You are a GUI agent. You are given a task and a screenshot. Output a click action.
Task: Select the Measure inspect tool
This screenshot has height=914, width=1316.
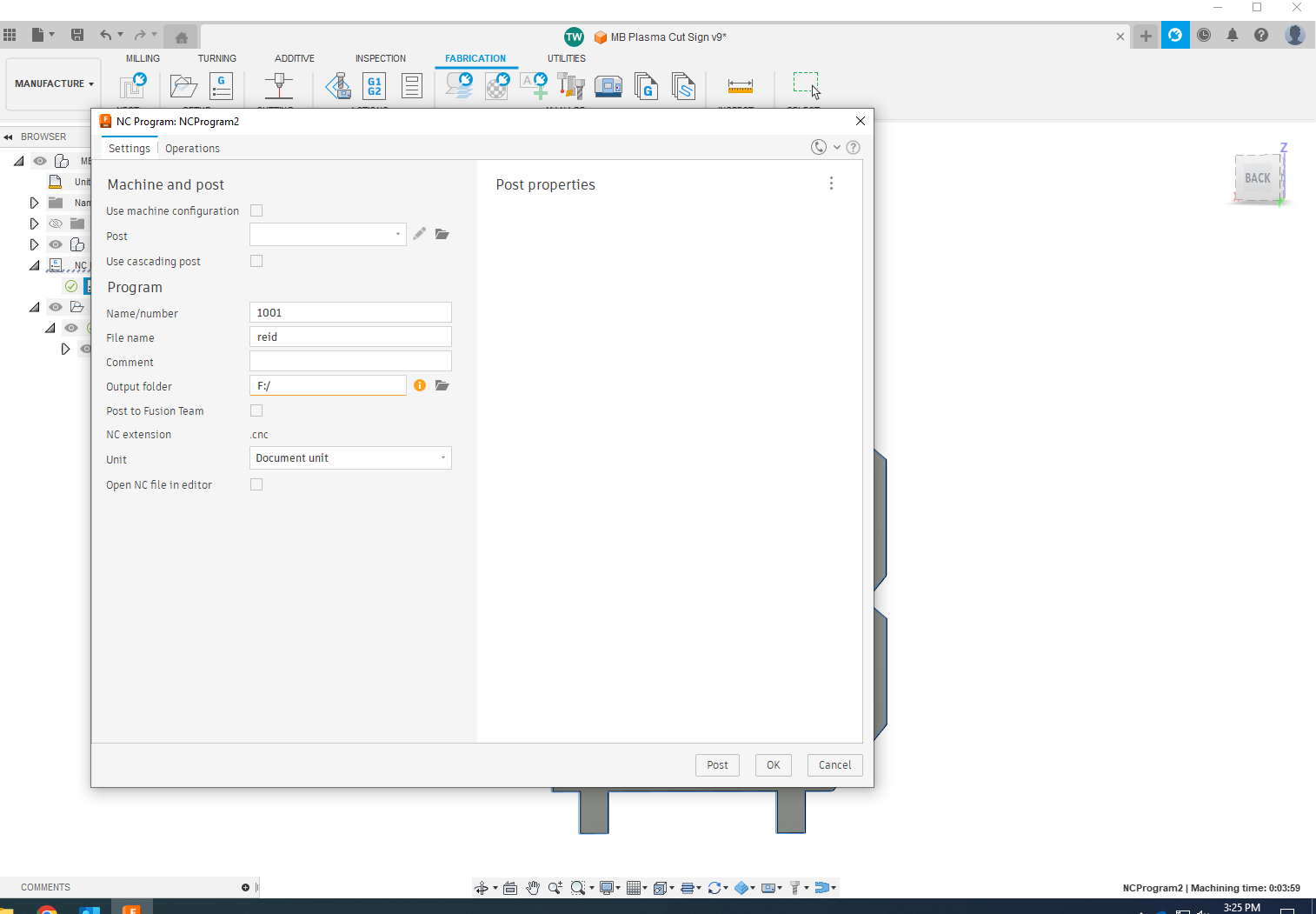[740, 86]
